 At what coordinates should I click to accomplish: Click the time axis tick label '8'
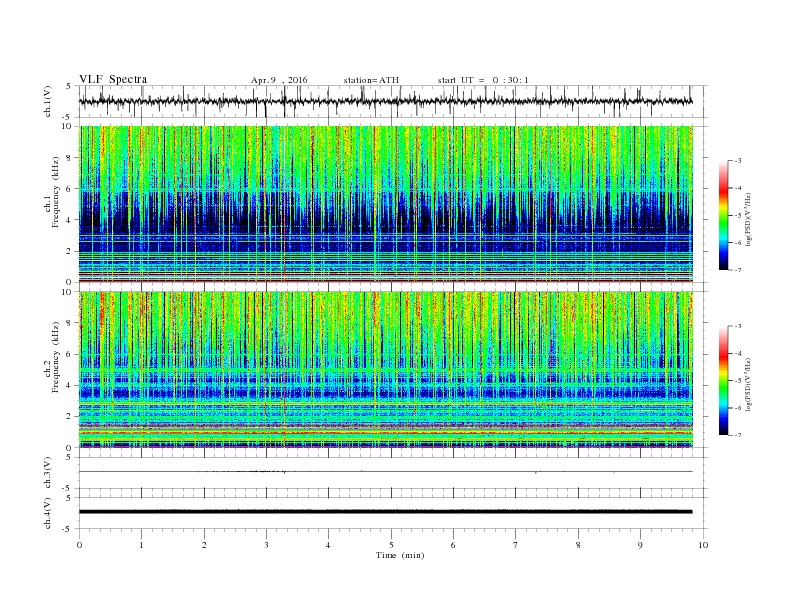coord(578,545)
